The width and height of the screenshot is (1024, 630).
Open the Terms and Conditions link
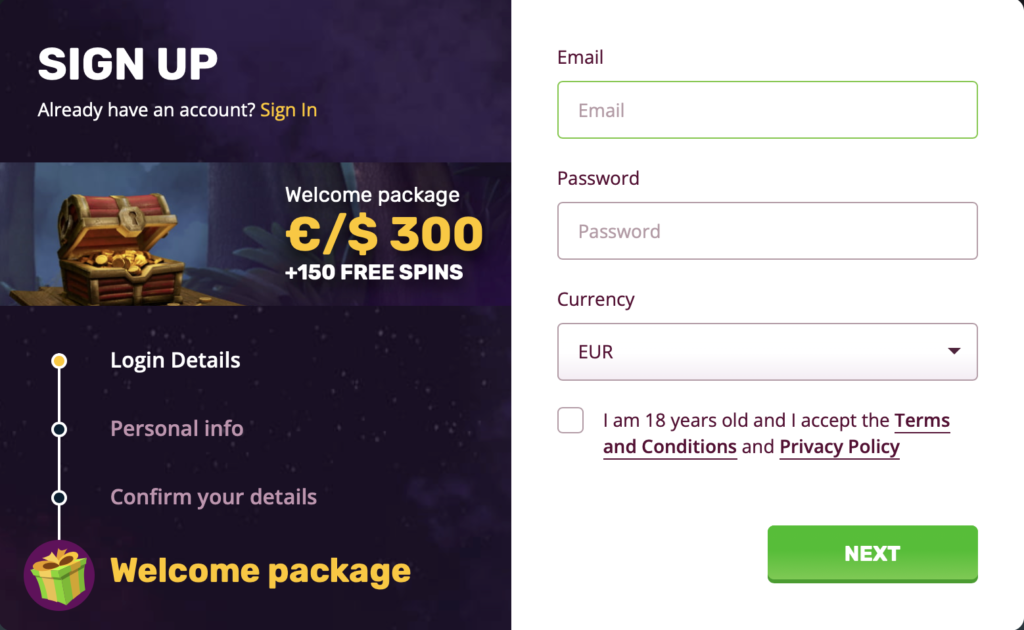[776, 433]
